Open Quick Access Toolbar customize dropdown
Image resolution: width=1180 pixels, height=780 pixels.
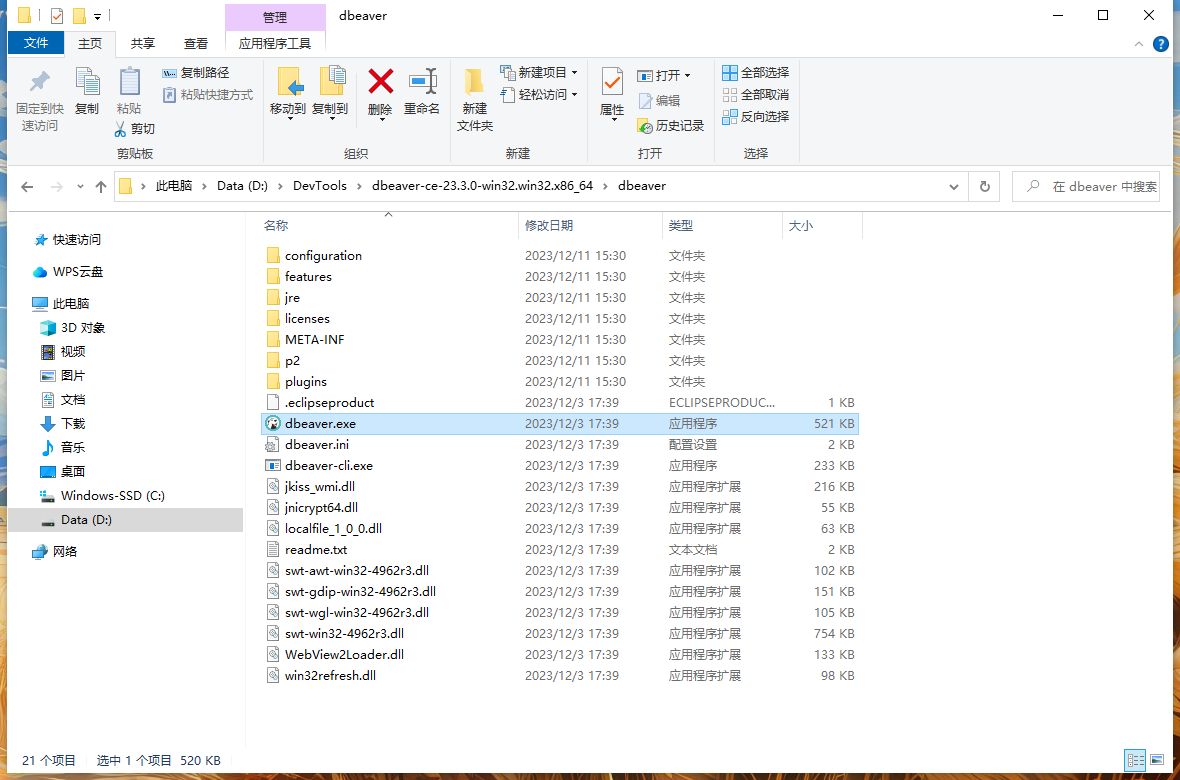(97, 16)
